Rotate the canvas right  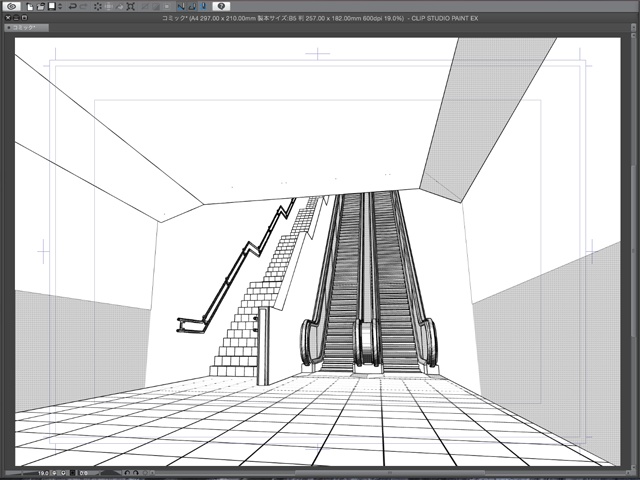click(x=136, y=473)
